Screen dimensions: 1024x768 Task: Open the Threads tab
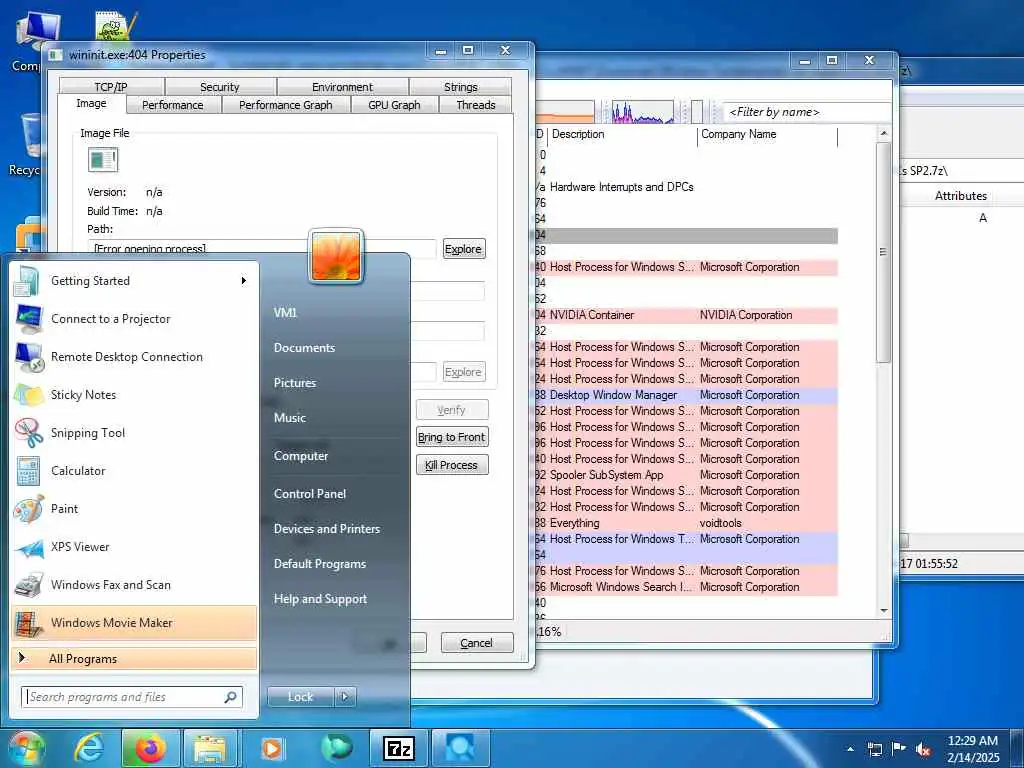coord(475,104)
